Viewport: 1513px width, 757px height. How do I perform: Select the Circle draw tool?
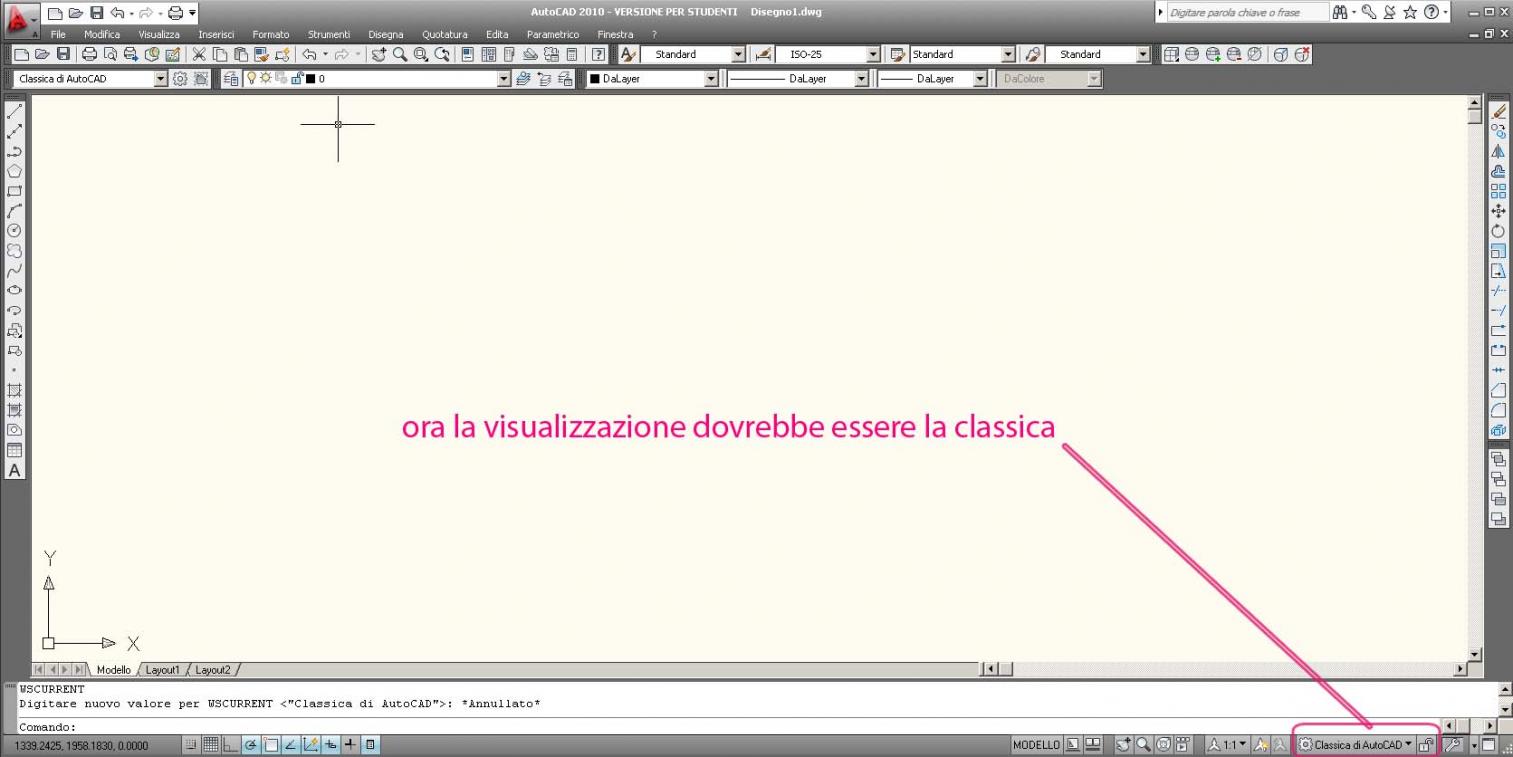pos(16,230)
